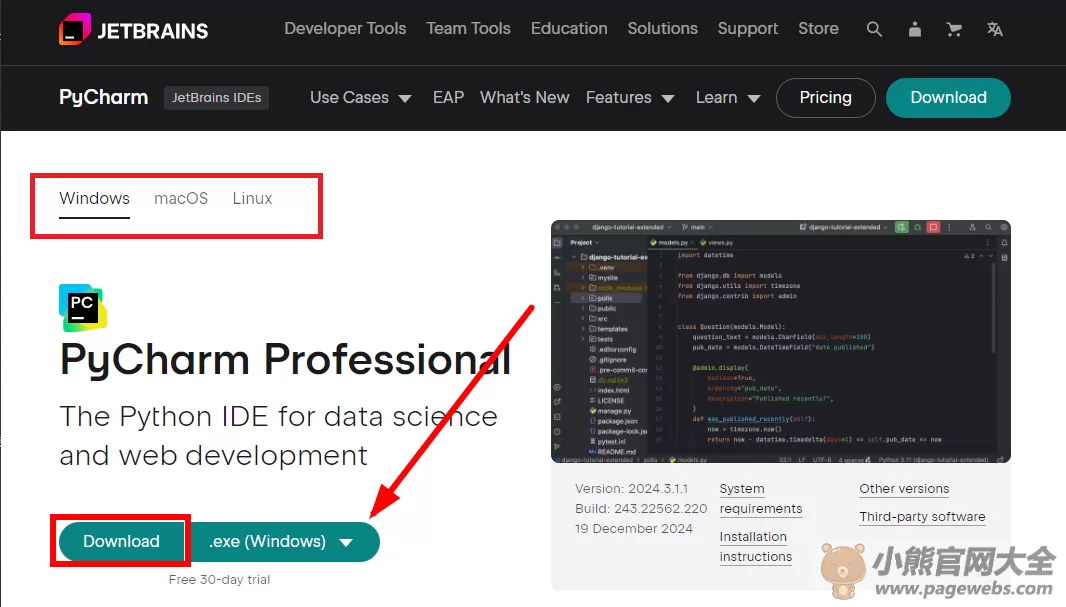Screen dimensions: 1066x607
Task: Switch to the macOS tab
Action: tap(181, 198)
